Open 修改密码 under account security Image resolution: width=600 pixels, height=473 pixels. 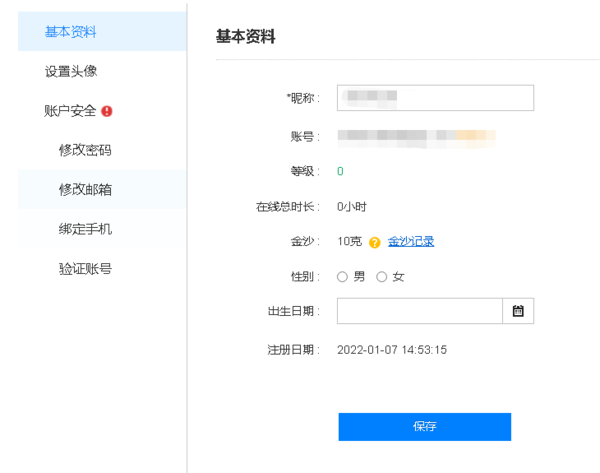pos(85,150)
